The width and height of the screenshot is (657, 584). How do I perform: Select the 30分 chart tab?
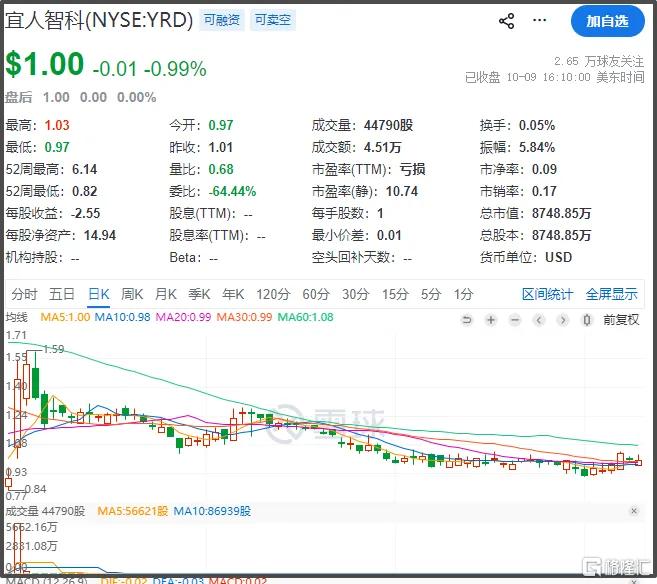point(355,294)
